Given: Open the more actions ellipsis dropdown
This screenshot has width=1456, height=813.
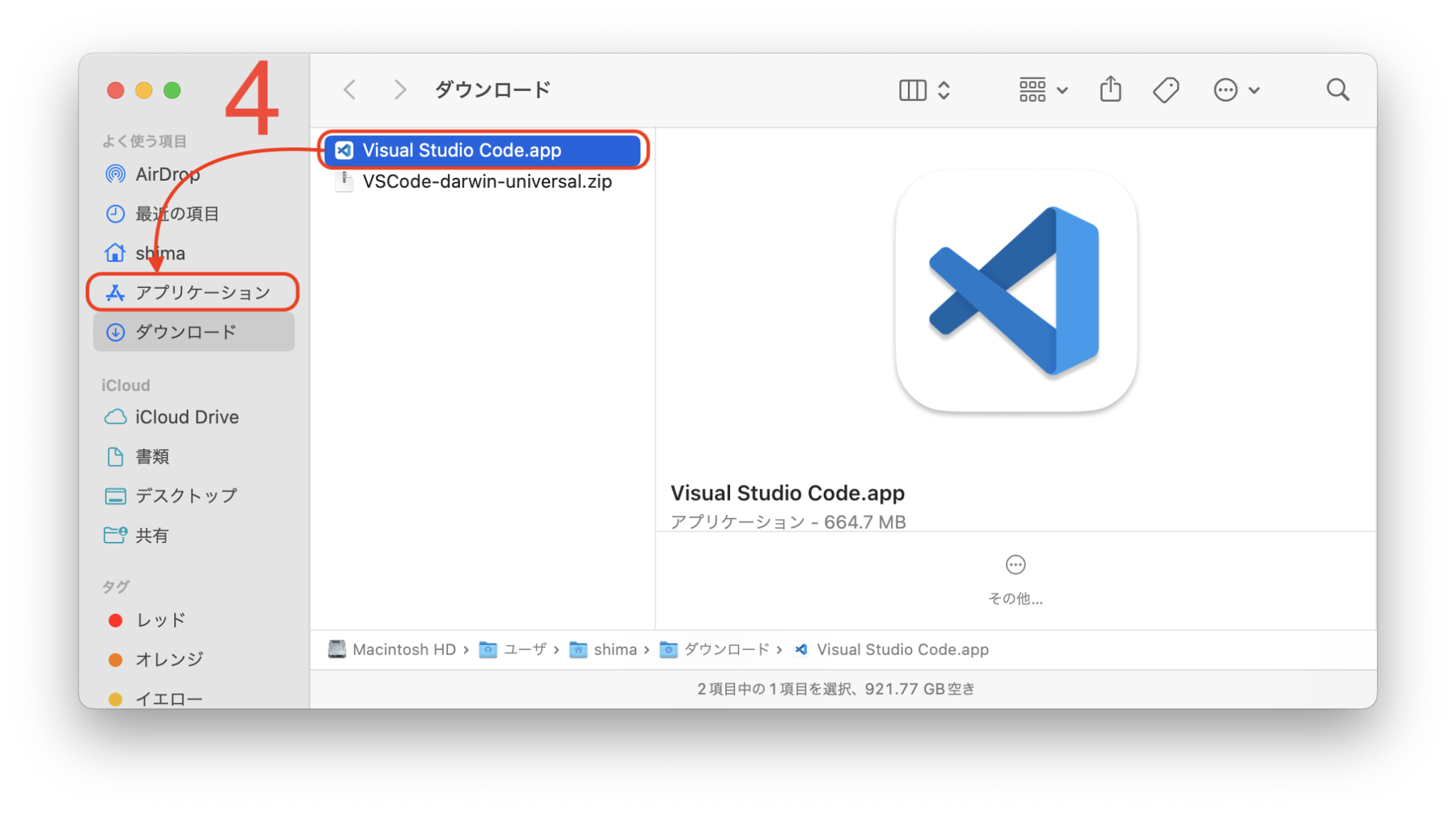Looking at the screenshot, I should pyautogui.click(x=1237, y=90).
